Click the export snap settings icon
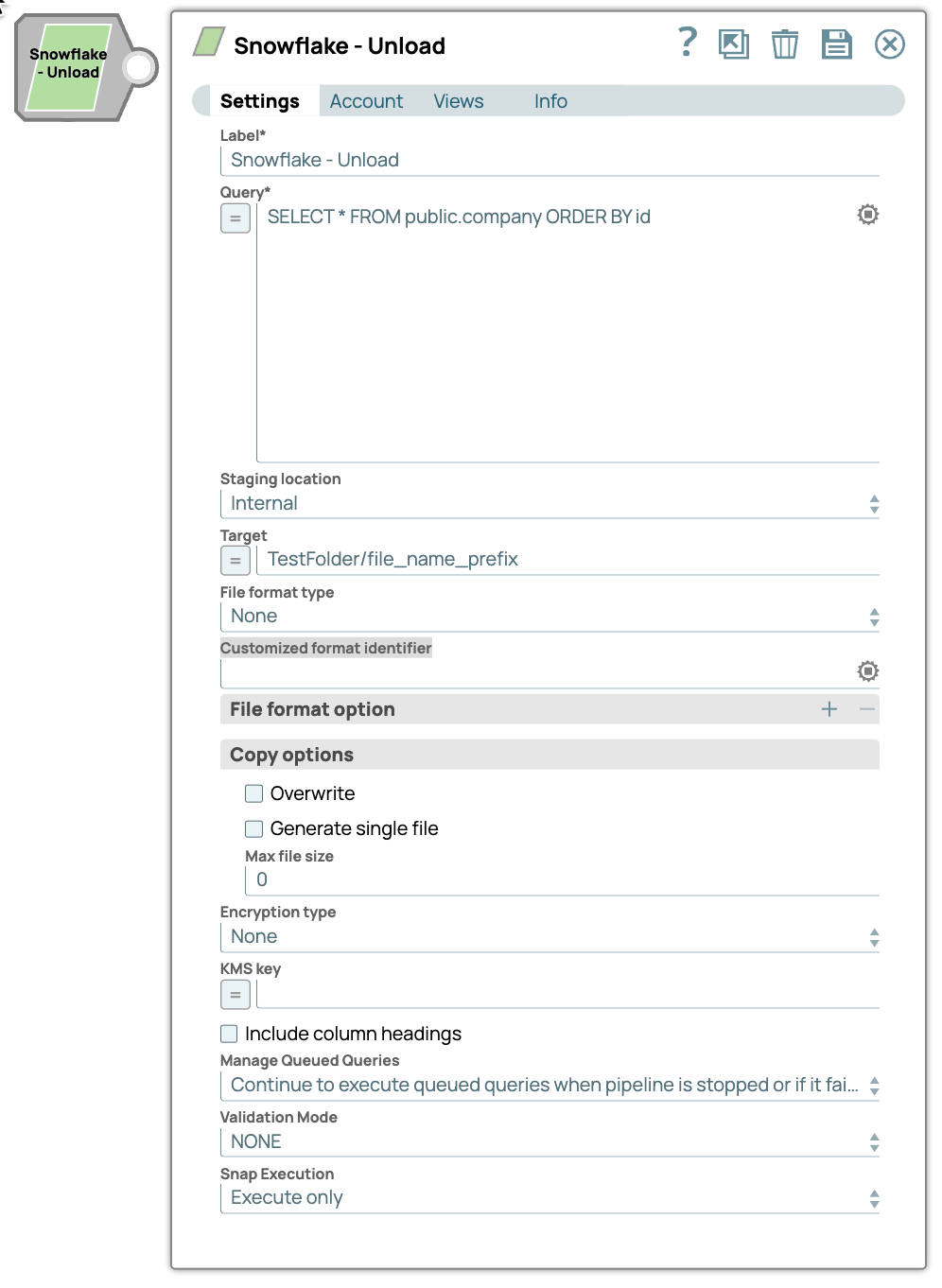This screenshot has height=1288, width=942. (735, 44)
